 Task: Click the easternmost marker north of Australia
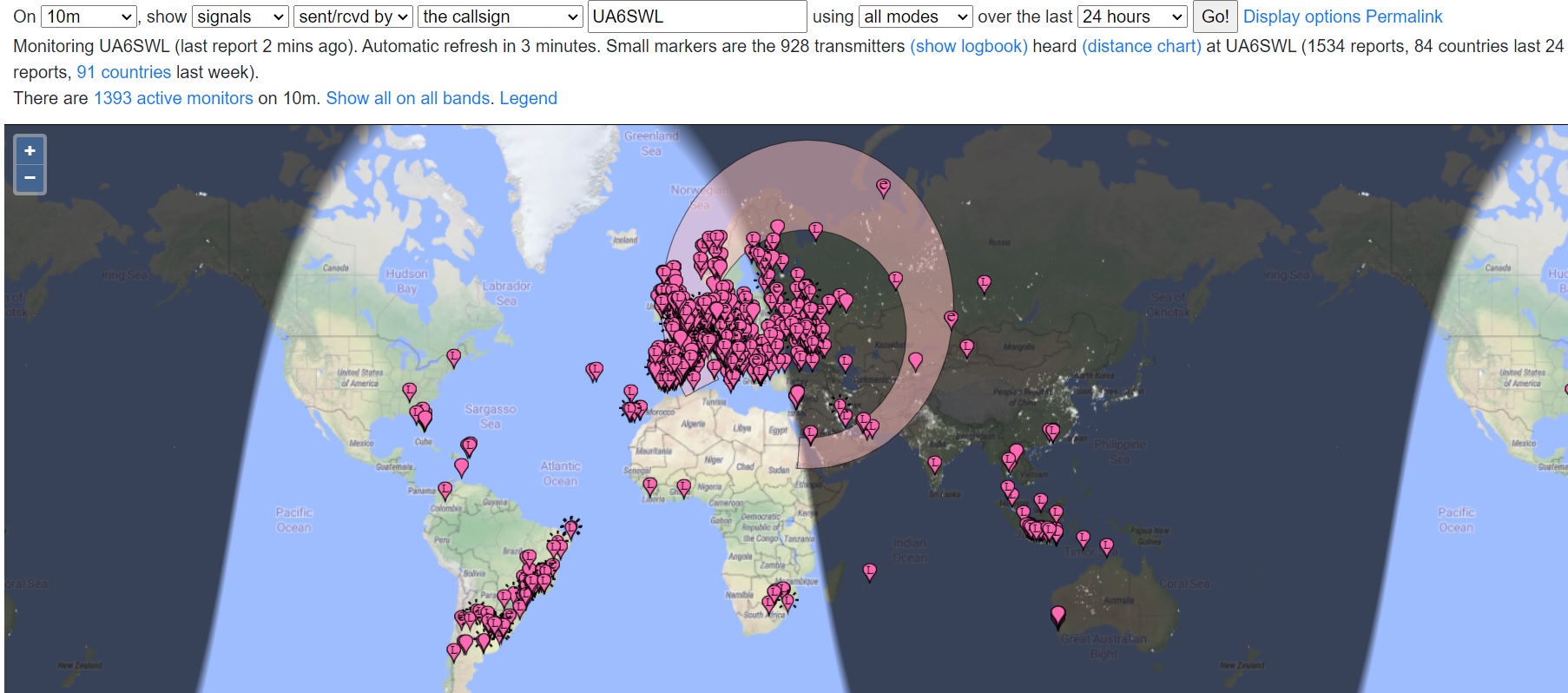[1106, 546]
